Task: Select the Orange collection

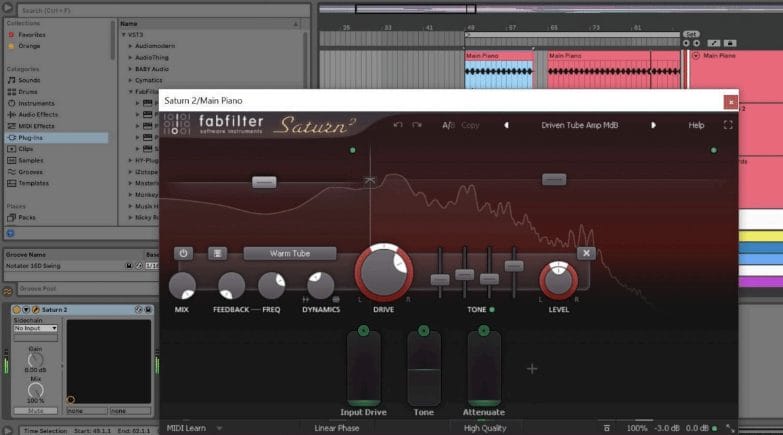Action: 29,46
